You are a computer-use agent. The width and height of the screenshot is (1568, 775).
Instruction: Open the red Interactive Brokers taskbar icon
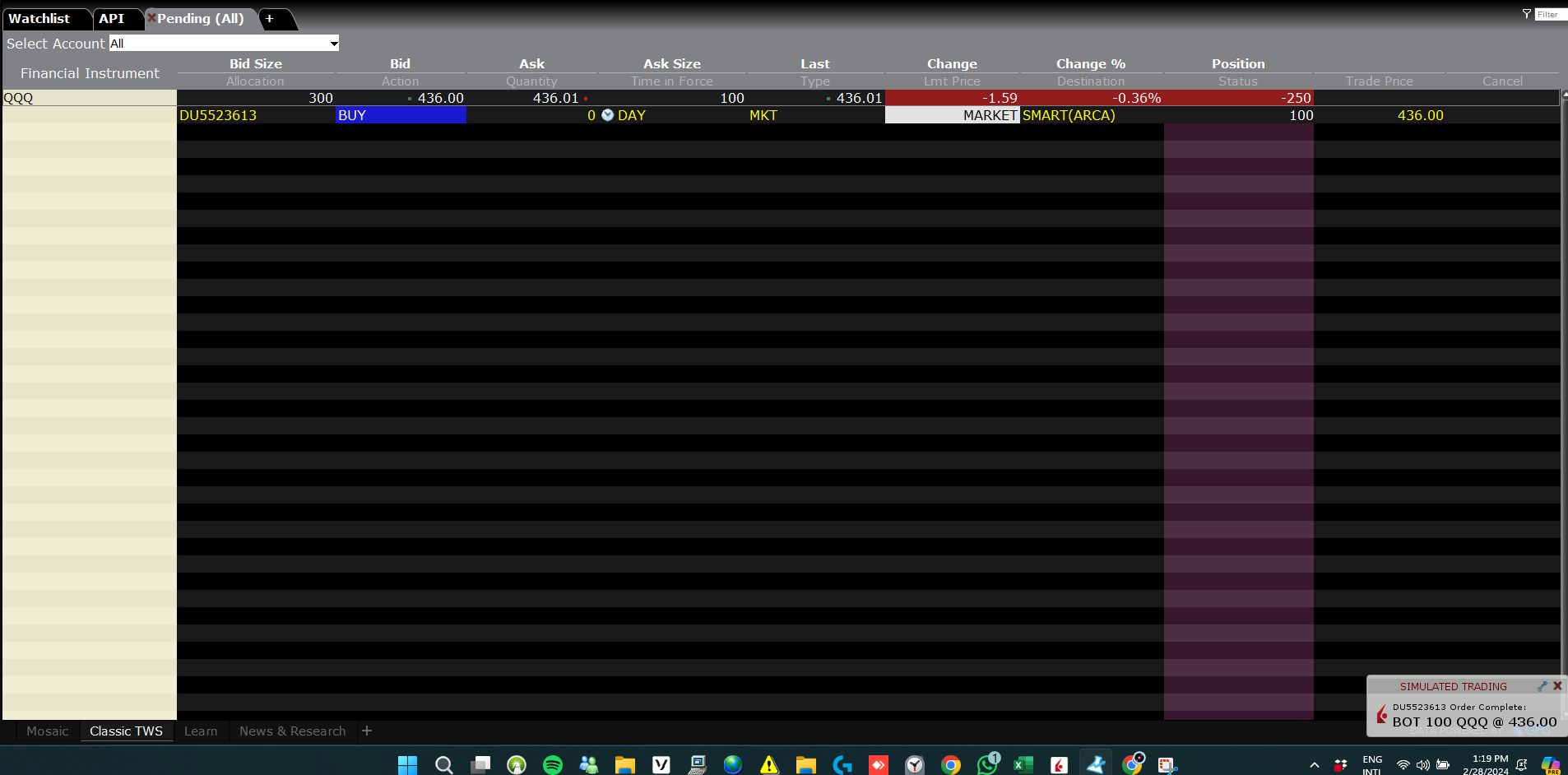1059,765
